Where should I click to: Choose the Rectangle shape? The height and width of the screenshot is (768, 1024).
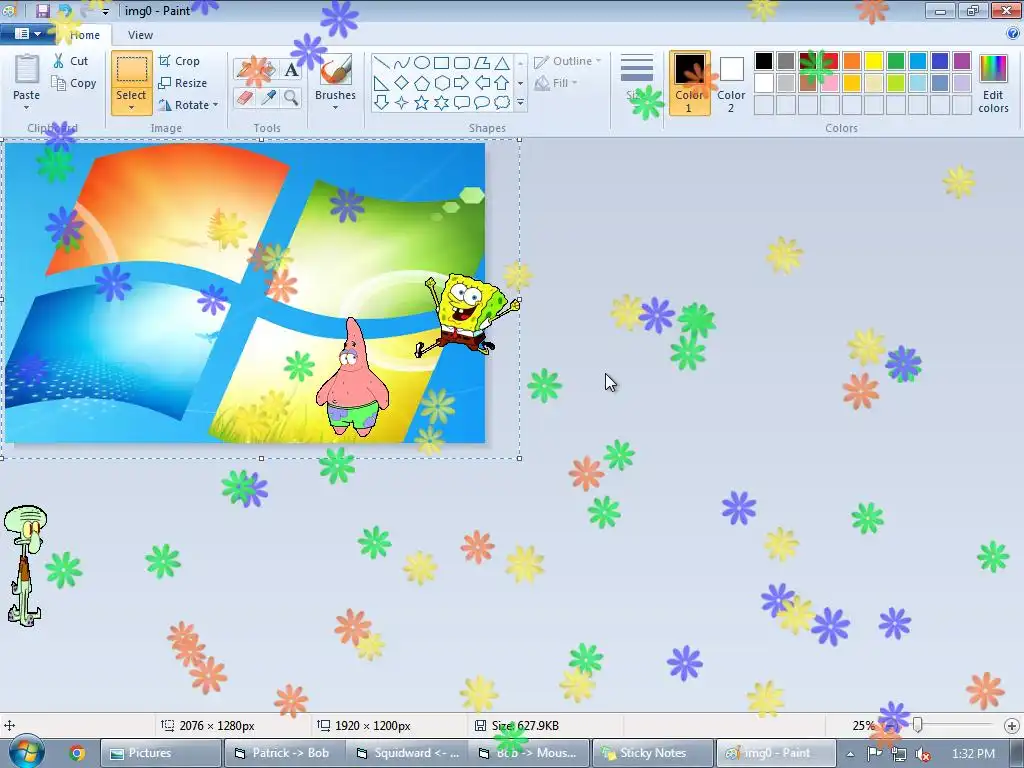click(x=441, y=63)
